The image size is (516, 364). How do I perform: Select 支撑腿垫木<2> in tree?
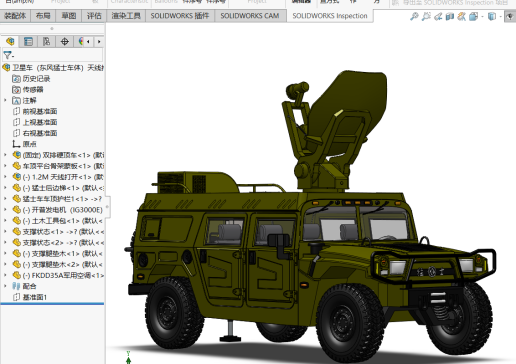click(x=58, y=265)
